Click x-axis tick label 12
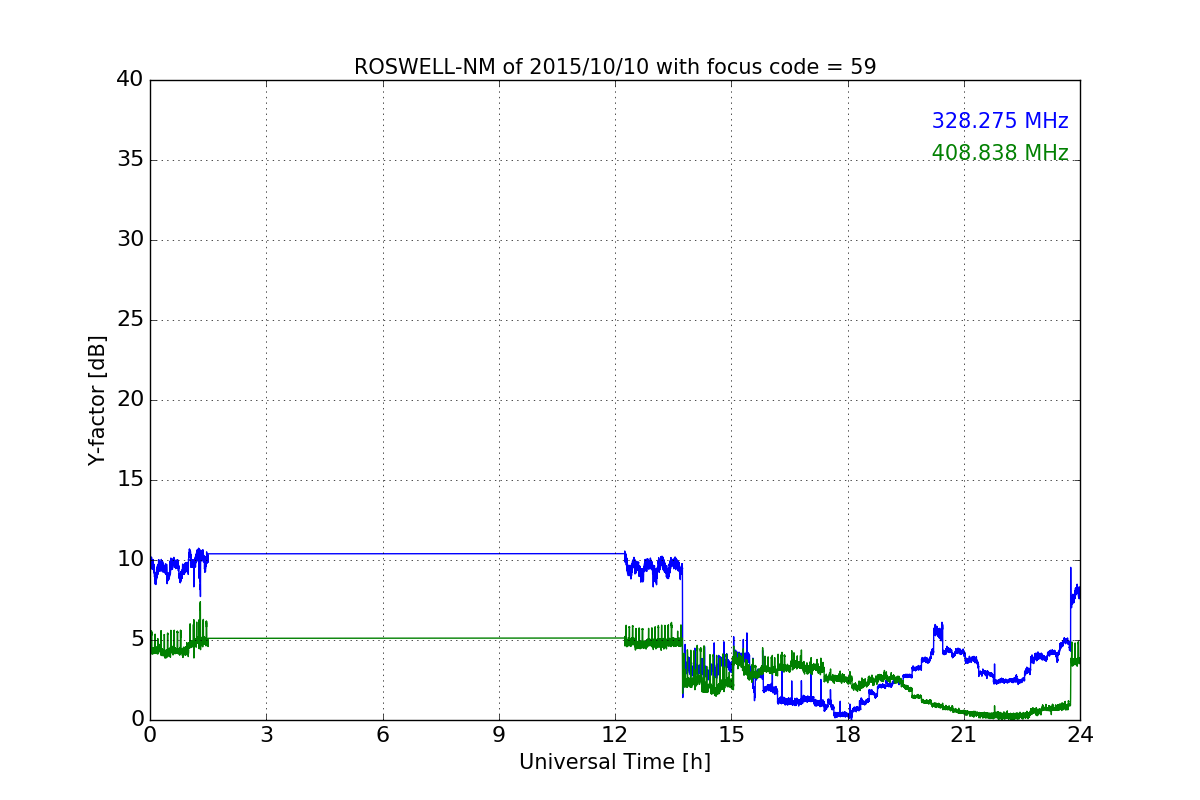 (615, 735)
